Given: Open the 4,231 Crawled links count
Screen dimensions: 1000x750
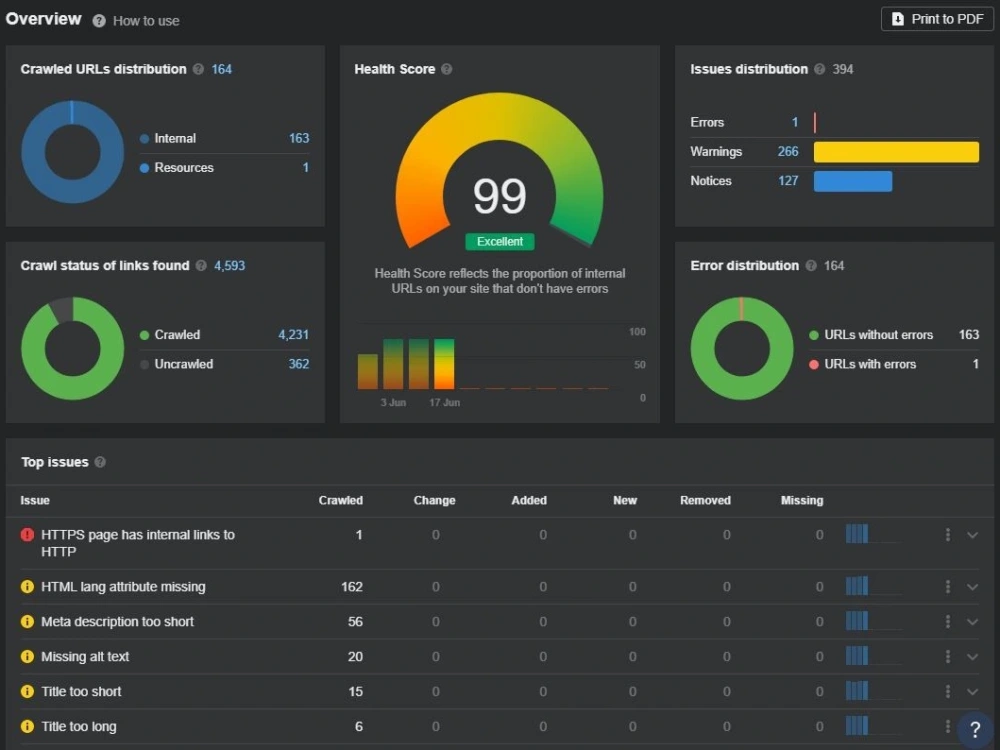Looking at the screenshot, I should coord(293,335).
